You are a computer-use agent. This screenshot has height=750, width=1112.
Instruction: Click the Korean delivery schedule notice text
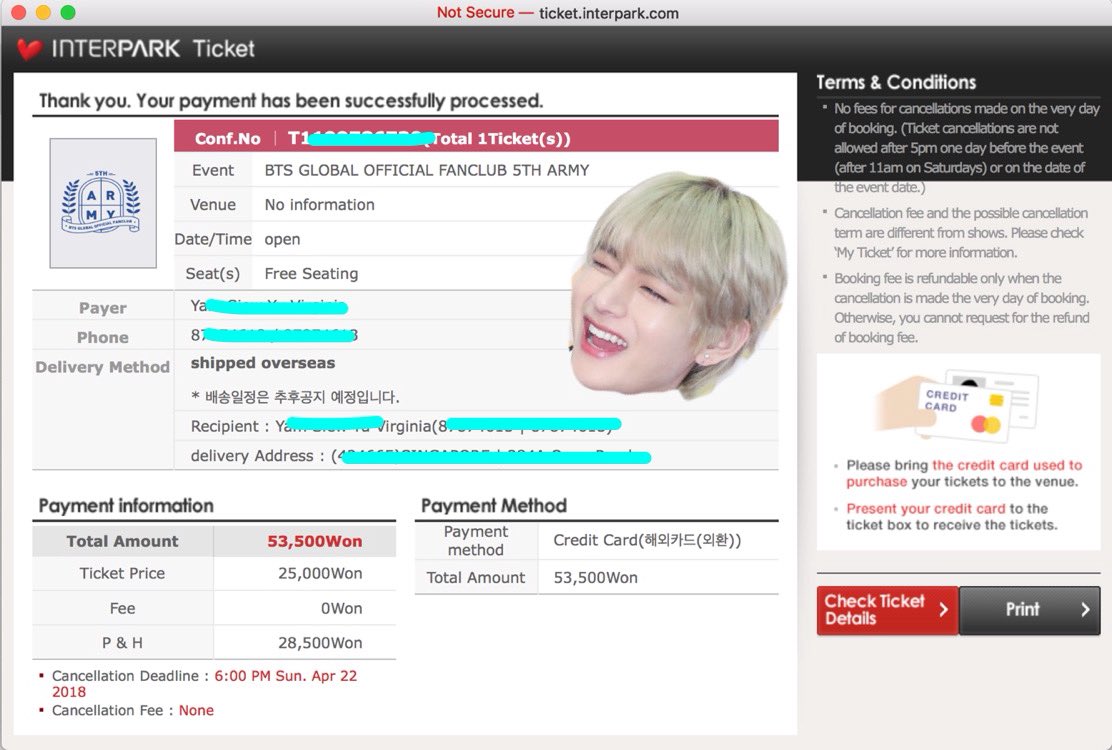[295, 397]
